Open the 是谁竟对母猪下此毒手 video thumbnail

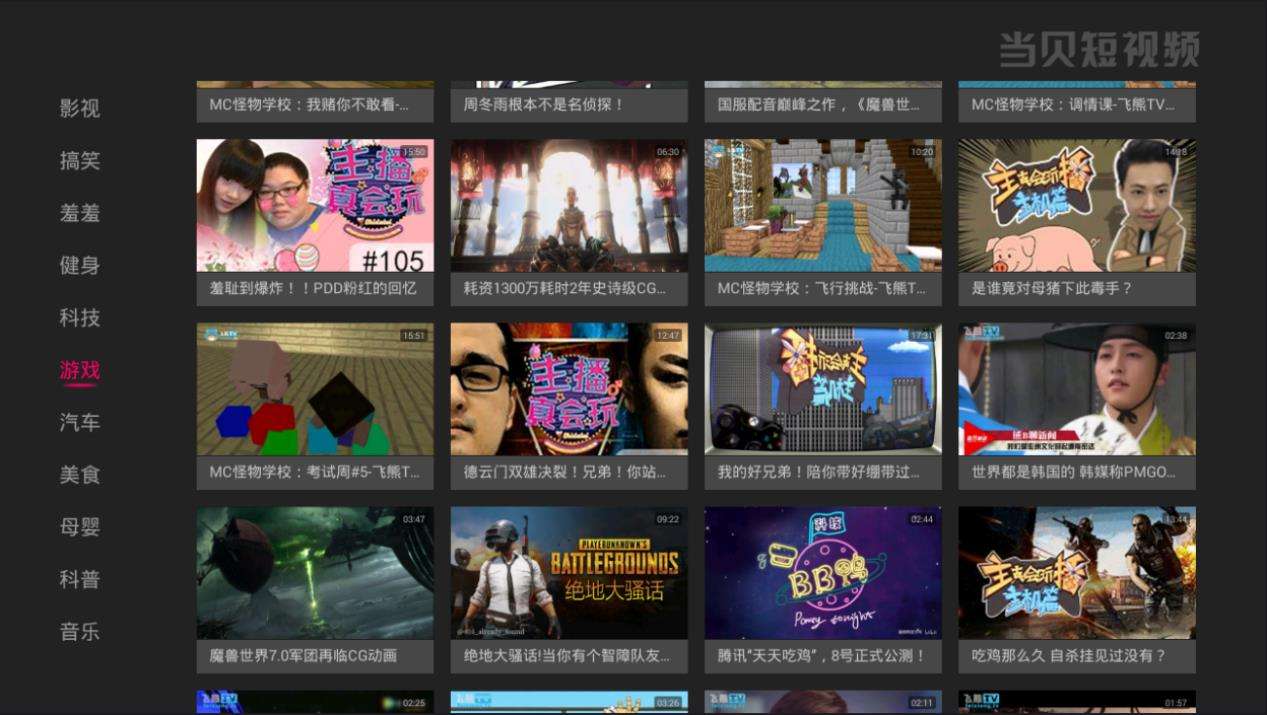[1077, 205]
